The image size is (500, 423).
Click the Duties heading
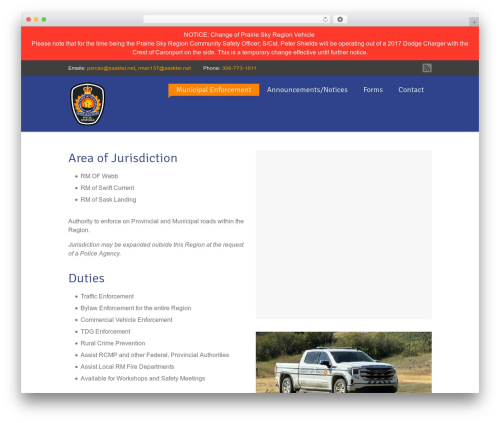(x=86, y=278)
